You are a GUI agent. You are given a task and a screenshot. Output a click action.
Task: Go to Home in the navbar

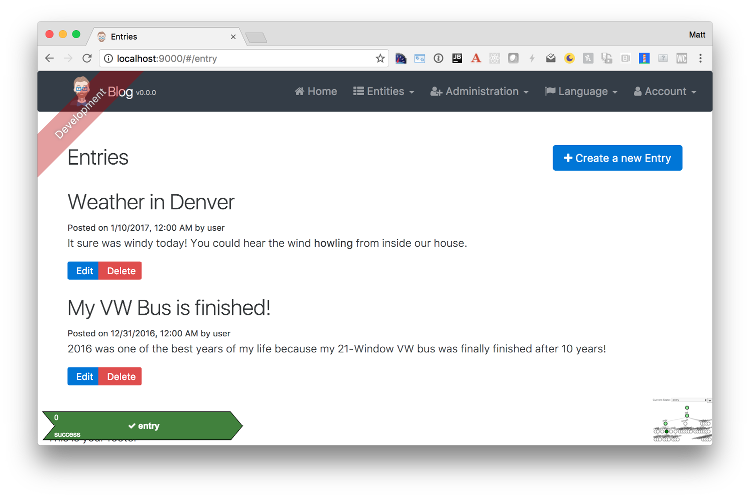coord(316,91)
